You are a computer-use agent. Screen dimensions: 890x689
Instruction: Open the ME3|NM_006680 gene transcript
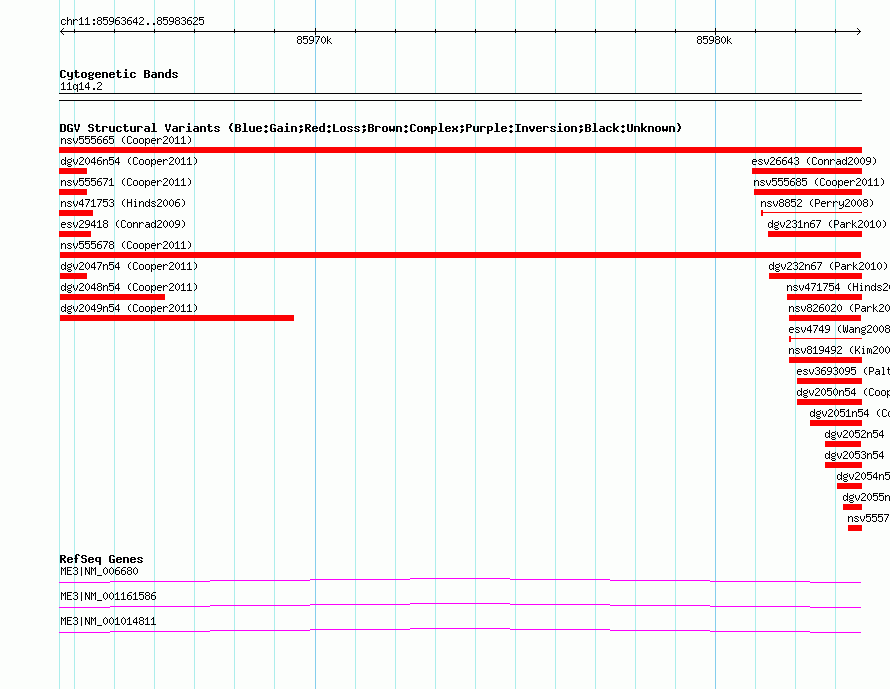coord(99,572)
